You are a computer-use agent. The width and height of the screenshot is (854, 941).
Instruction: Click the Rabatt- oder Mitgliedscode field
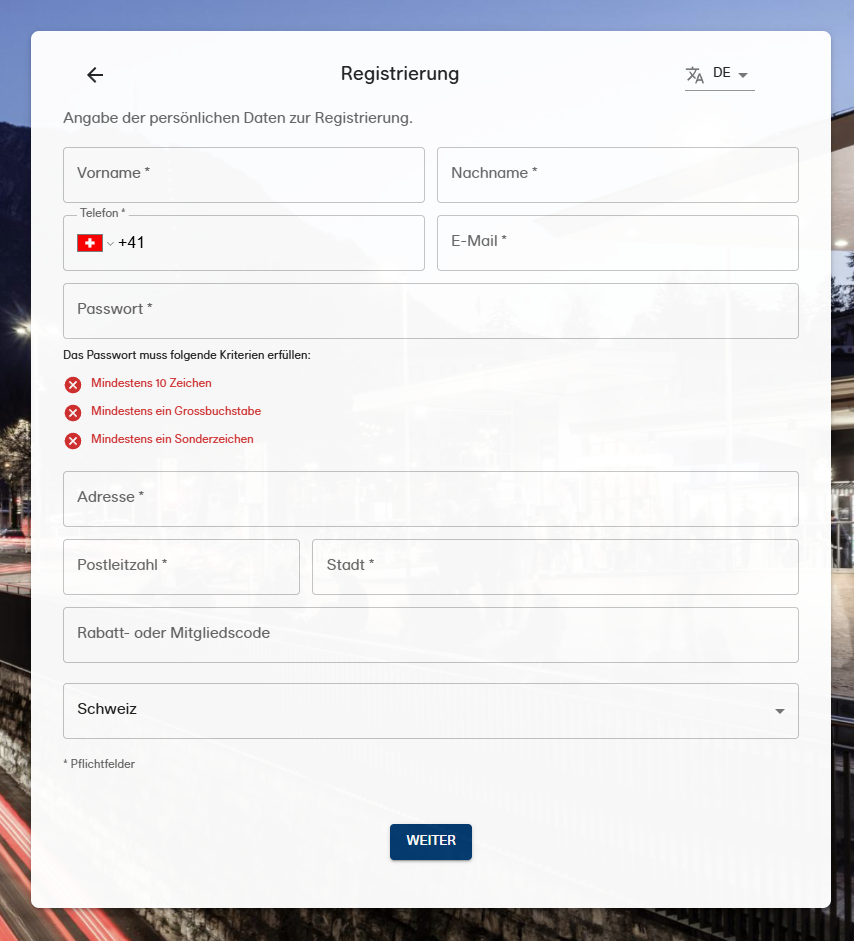click(431, 635)
